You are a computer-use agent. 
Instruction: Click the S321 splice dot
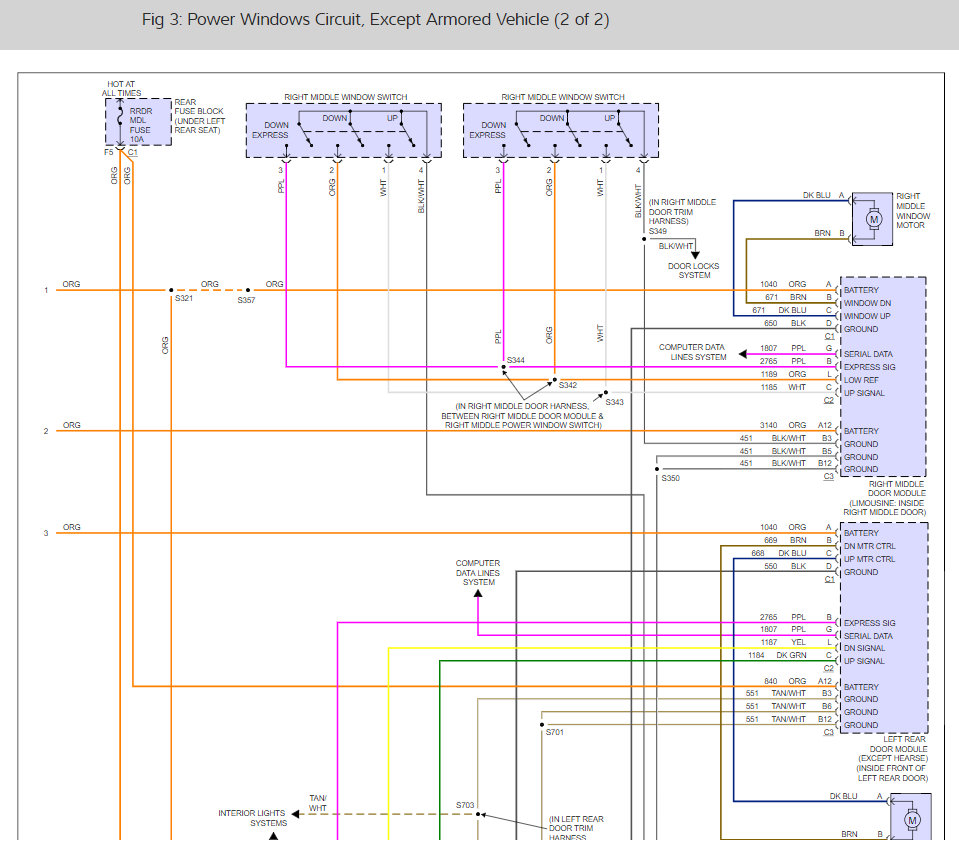pos(171,290)
